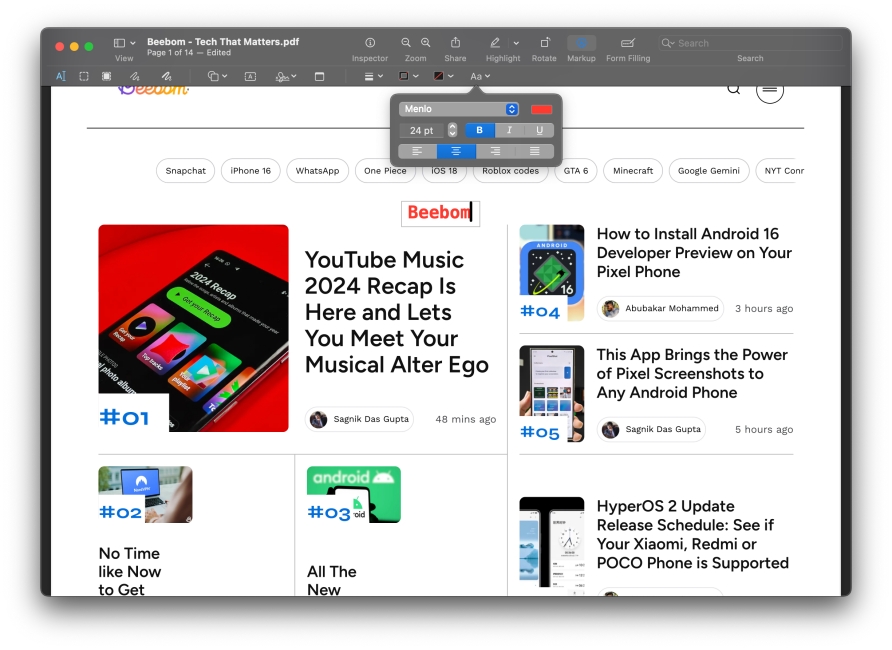Click the #02 laptop article thumbnail
The width and height of the screenshot is (892, 650).
[x=145, y=495]
